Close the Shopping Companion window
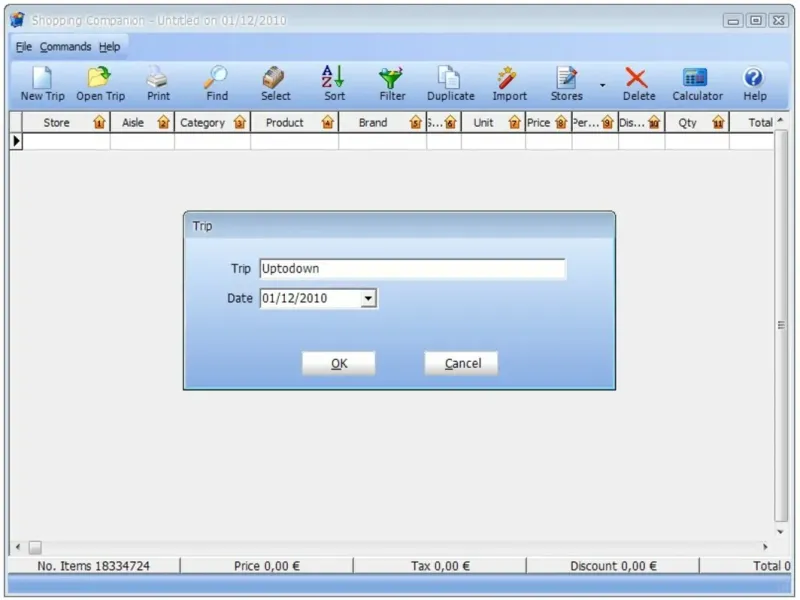Screen dimensions: 800x600 point(779,20)
